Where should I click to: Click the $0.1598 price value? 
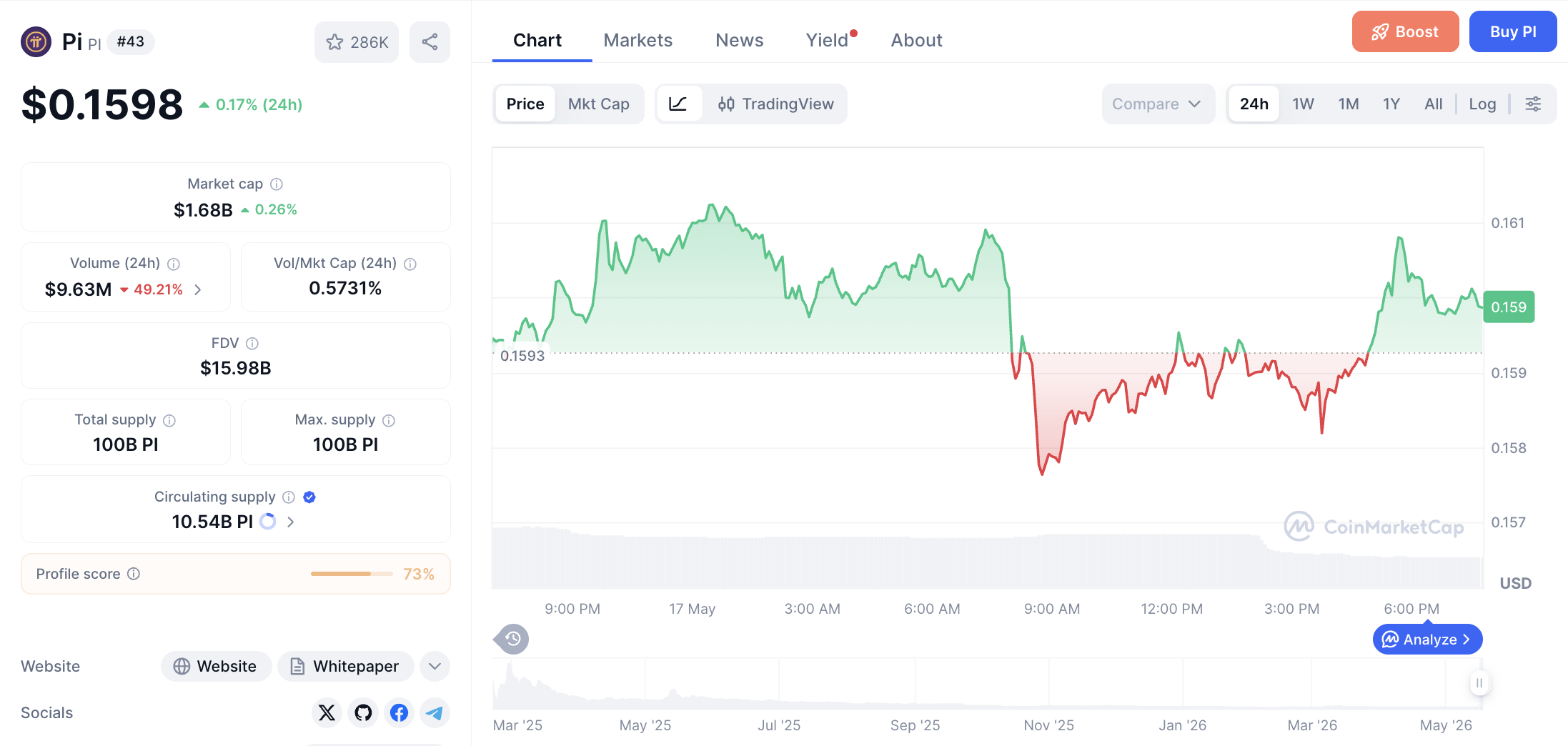(102, 104)
